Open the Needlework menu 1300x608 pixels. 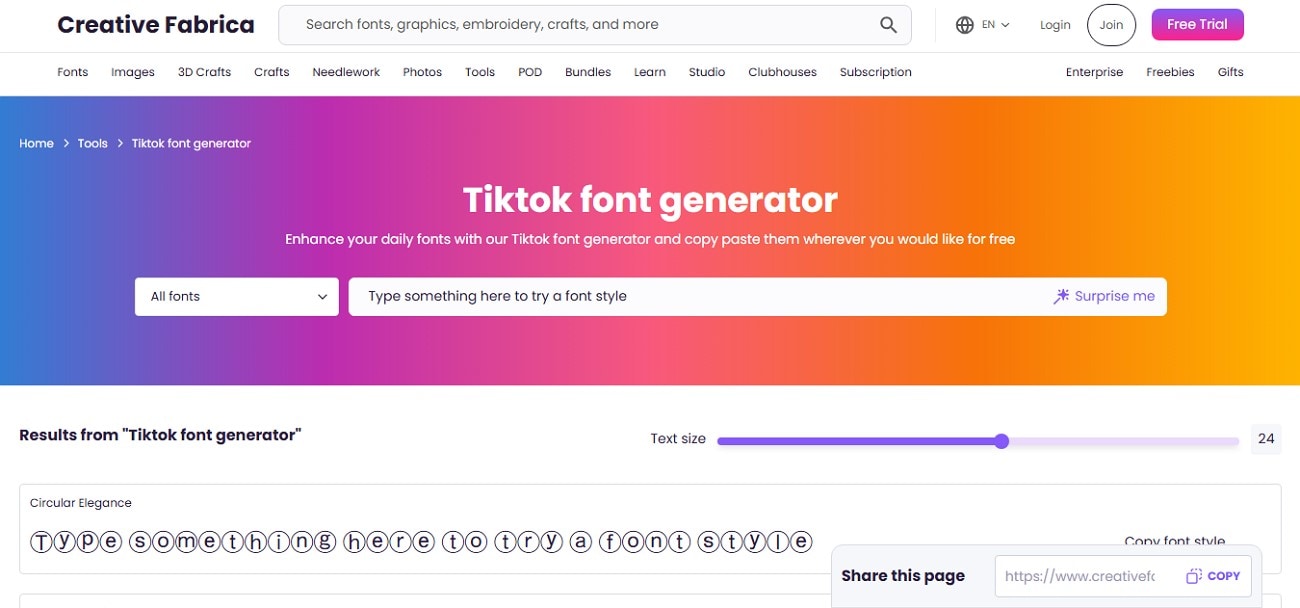coord(346,72)
